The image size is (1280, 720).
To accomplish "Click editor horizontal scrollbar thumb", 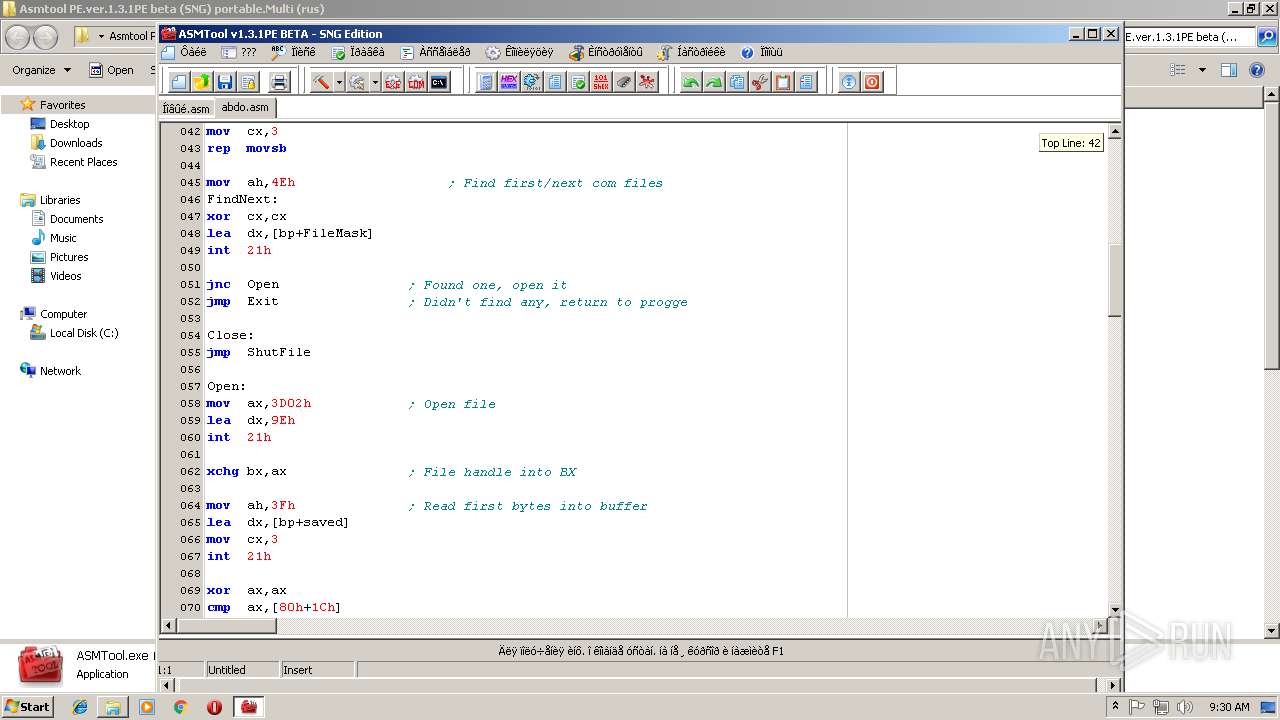I will [226, 626].
